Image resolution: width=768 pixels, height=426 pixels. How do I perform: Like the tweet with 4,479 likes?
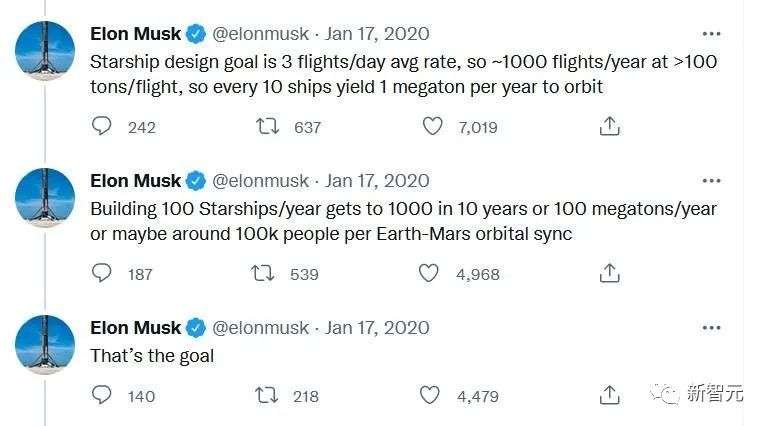431,395
